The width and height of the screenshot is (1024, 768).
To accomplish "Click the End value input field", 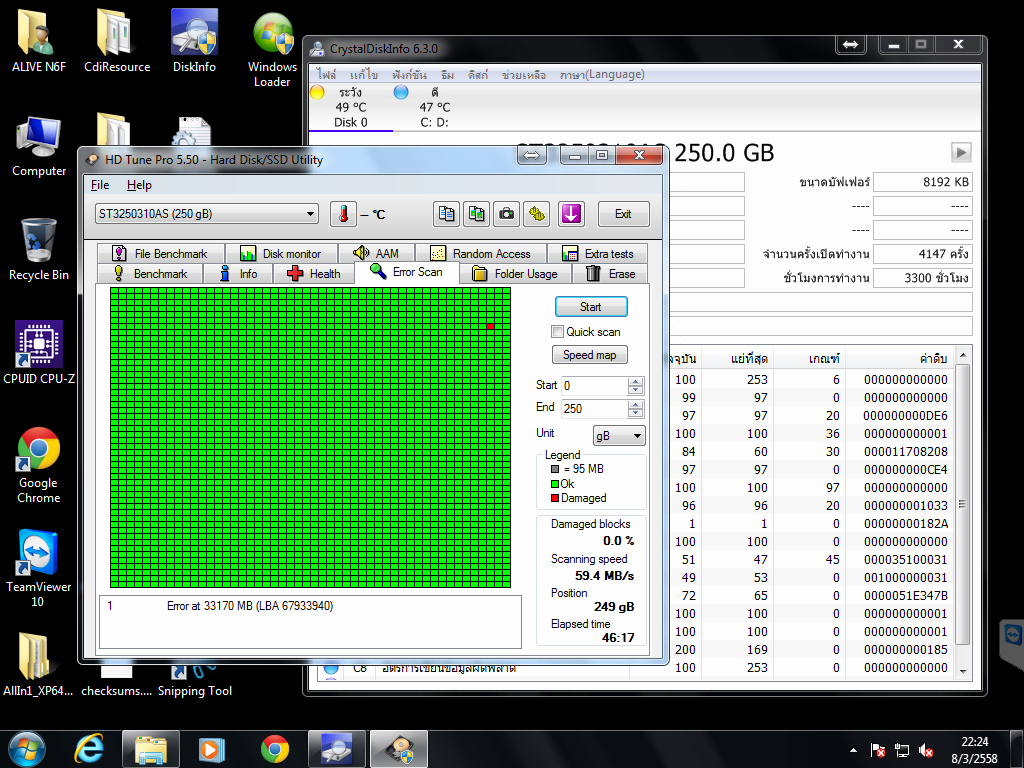I will [595, 409].
